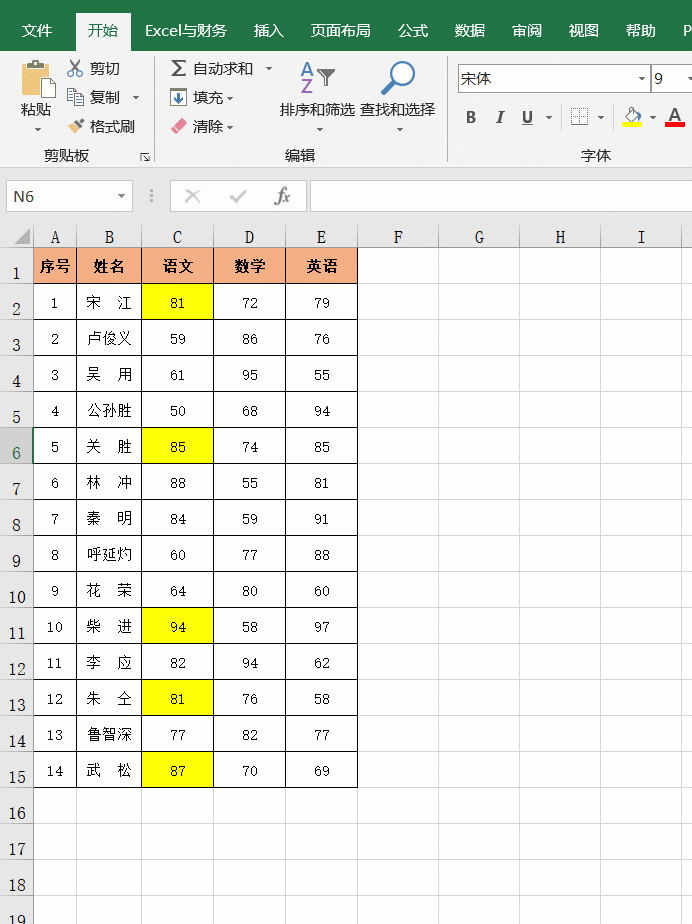Switch to the 数据 tab
692x924 pixels.
[470, 31]
